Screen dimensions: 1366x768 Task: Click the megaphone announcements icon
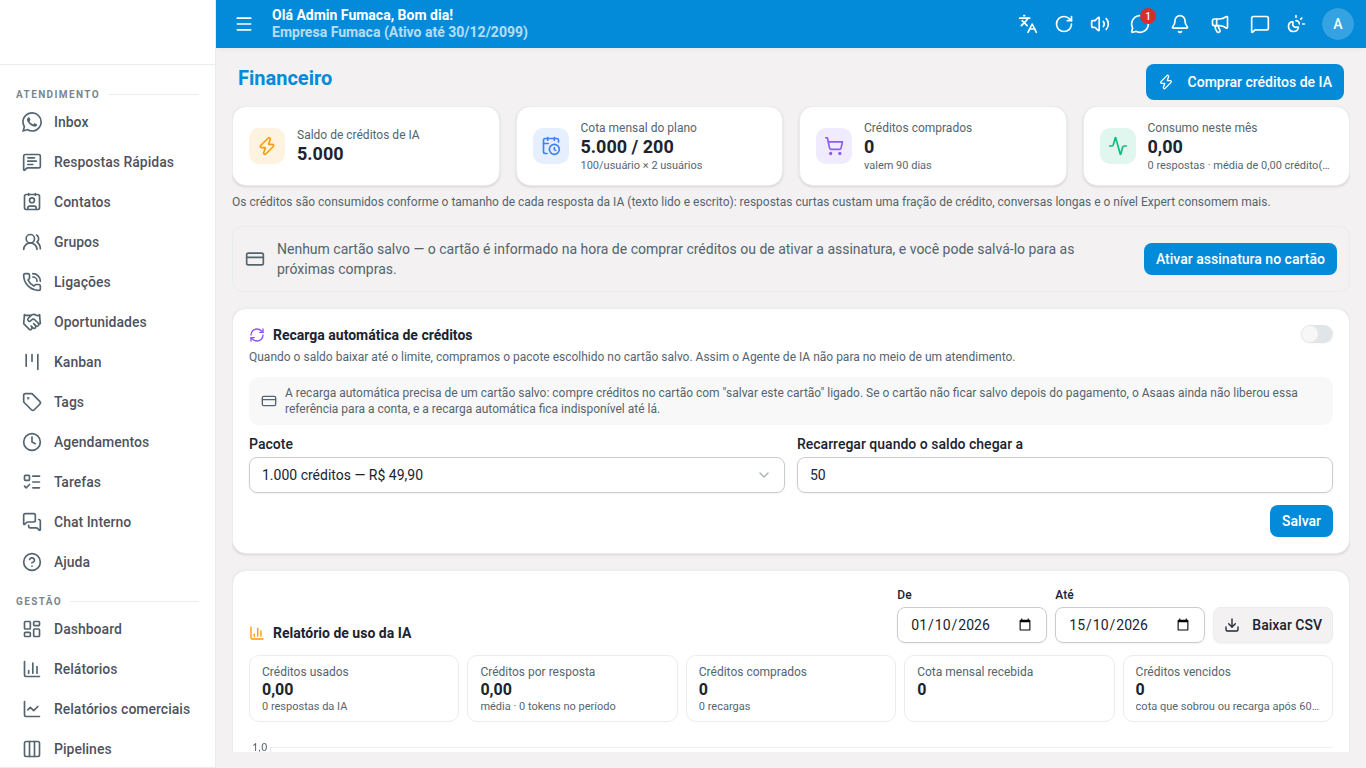[x=1220, y=24]
